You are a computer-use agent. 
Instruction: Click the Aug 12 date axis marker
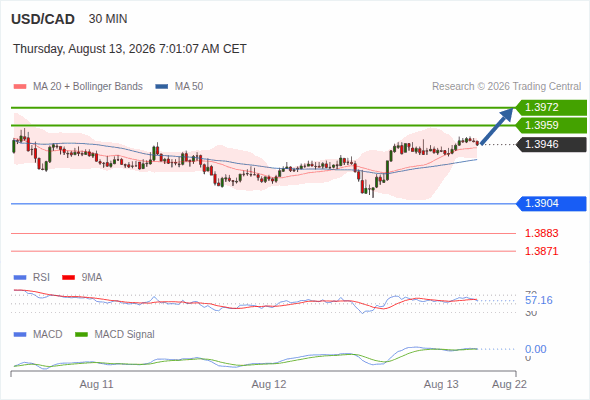click(269, 385)
